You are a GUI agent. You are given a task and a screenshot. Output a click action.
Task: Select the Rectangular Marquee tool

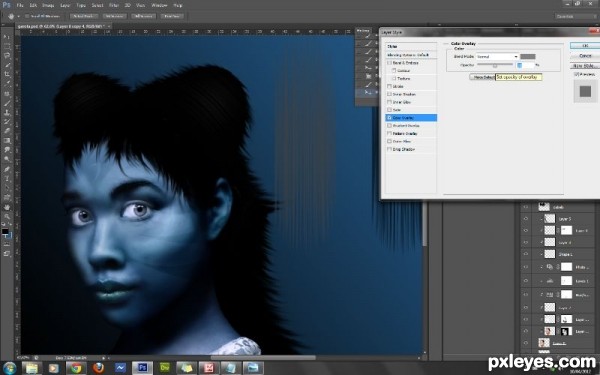click(7, 46)
